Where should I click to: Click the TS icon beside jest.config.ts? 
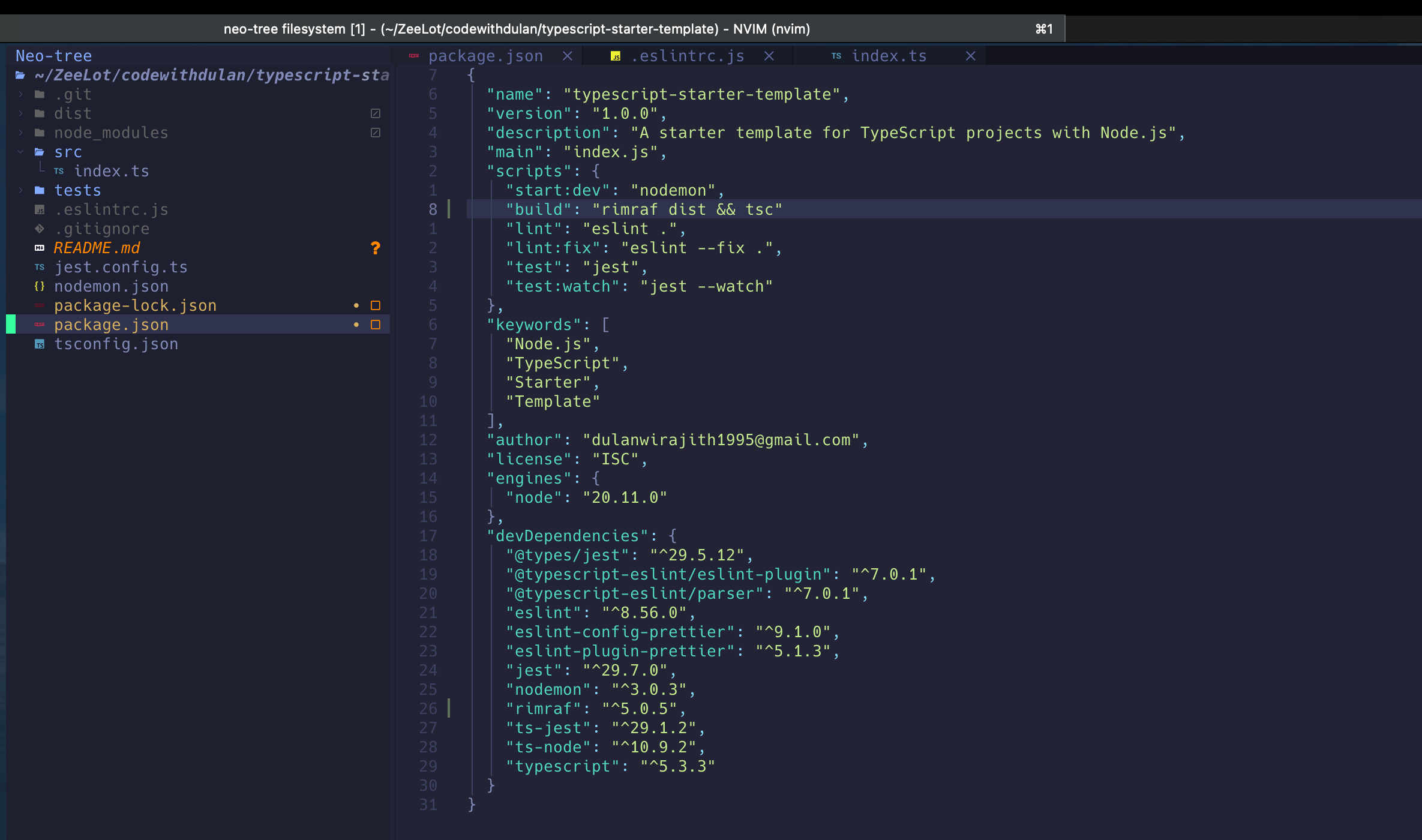pyautogui.click(x=40, y=267)
